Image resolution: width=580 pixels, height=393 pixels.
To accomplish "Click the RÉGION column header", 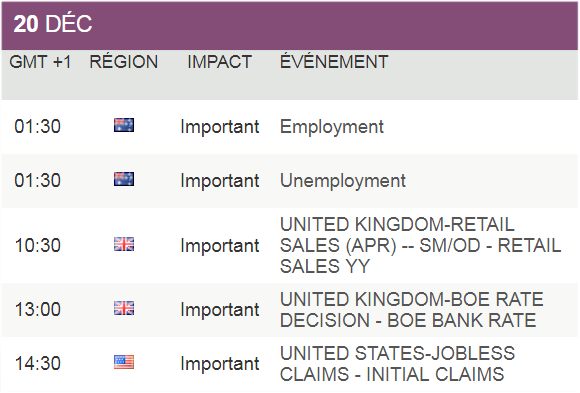I will click(x=124, y=61).
